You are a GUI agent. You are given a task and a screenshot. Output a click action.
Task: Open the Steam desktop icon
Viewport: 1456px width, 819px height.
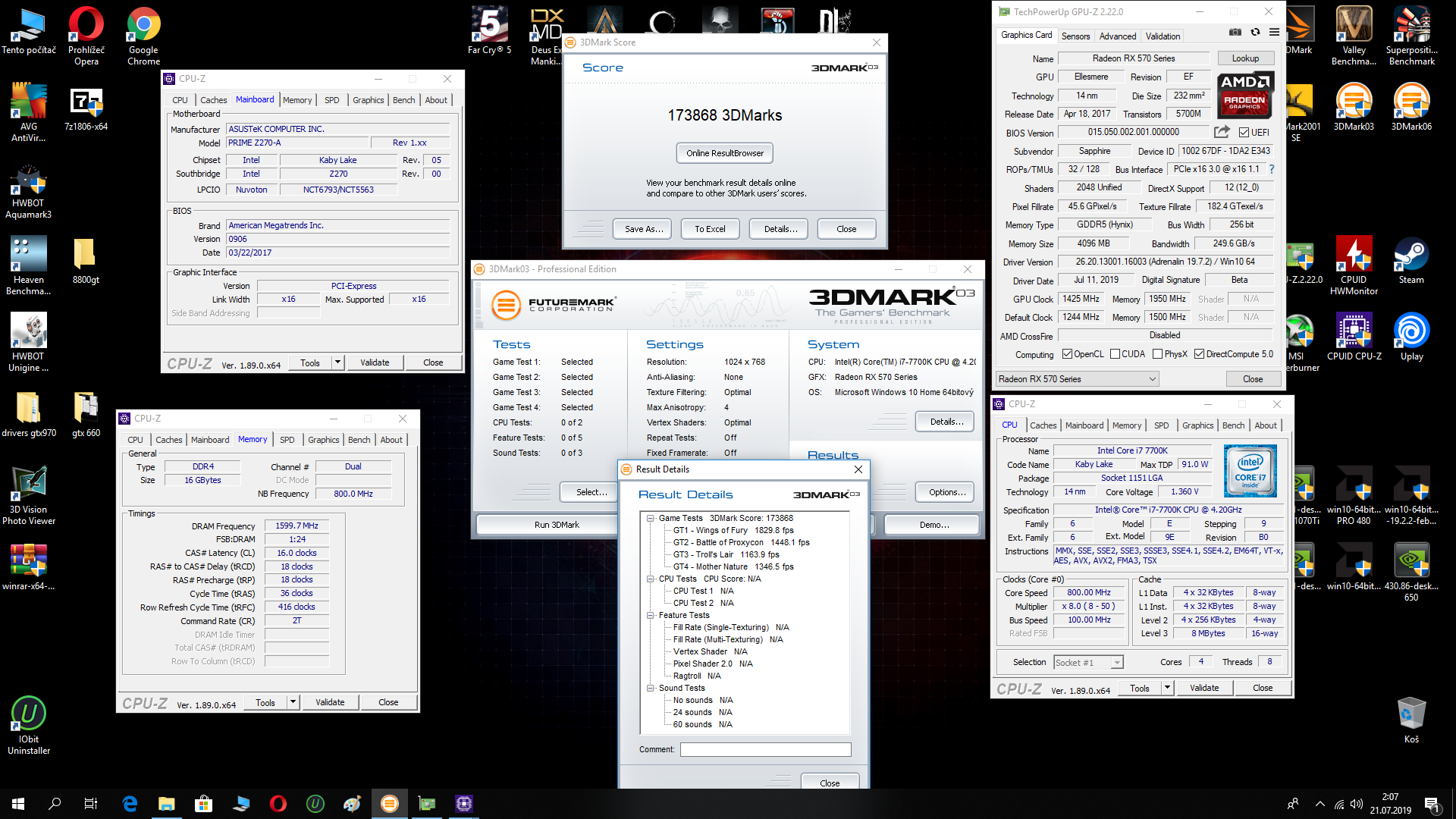tap(1411, 260)
